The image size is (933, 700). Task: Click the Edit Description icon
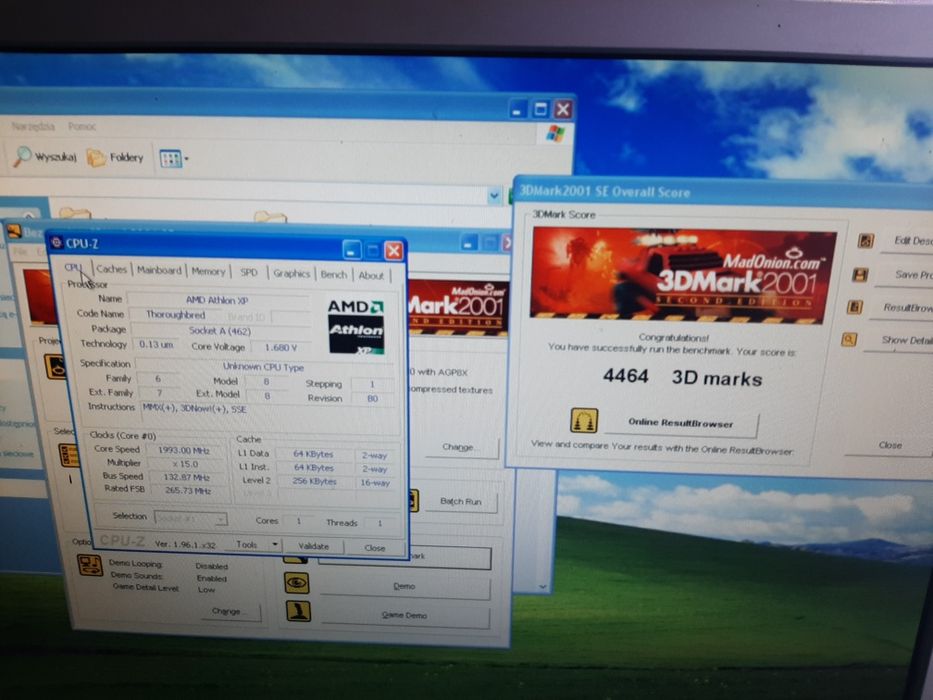tap(865, 240)
